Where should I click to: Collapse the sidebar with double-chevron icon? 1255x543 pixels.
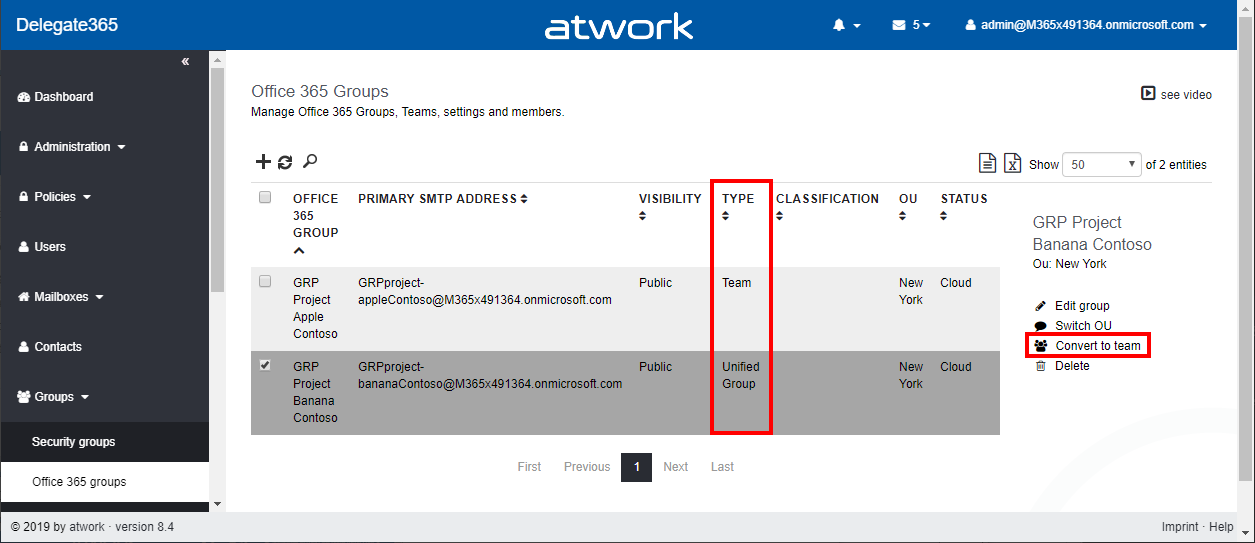click(185, 62)
